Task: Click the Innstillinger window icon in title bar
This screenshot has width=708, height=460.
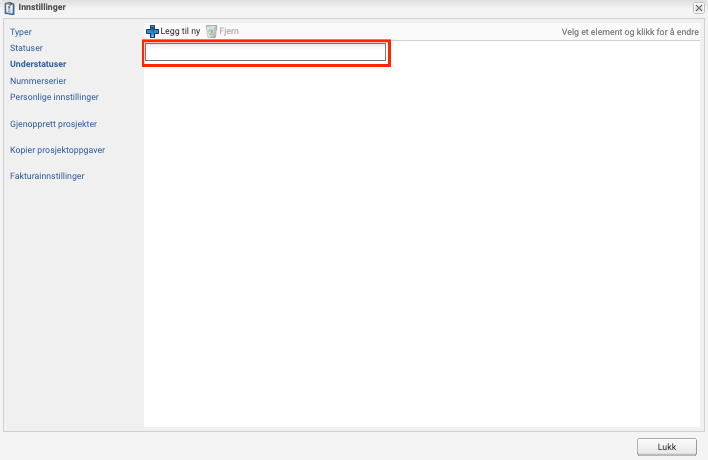Action: pos(10,8)
